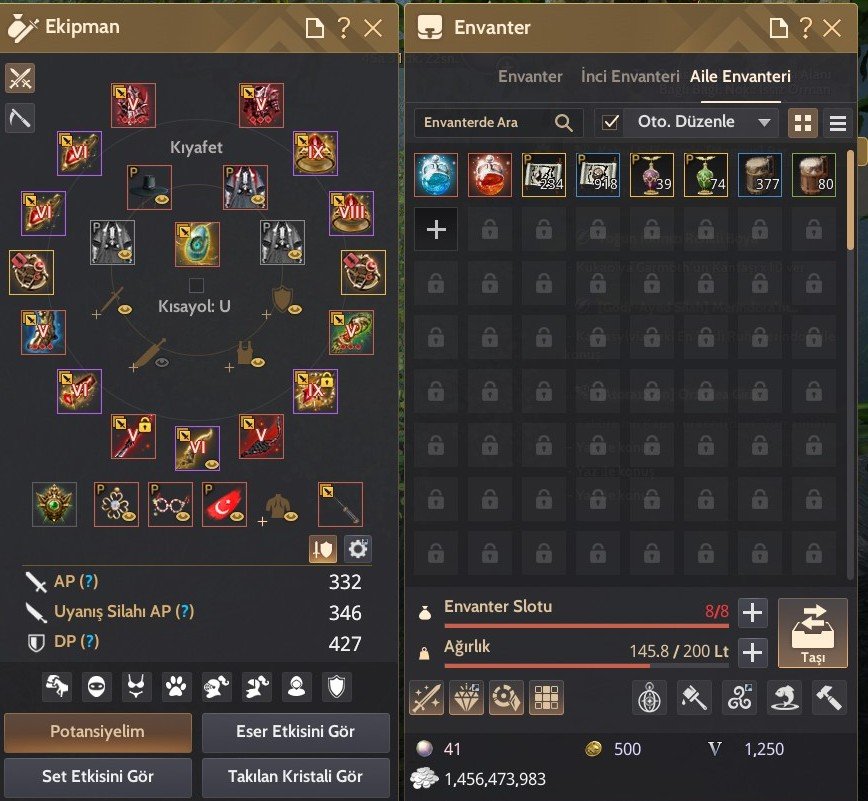This screenshot has width=868, height=801.
Task: Tick the checkbox above Kısayol: U
Action: click(x=196, y=285)
